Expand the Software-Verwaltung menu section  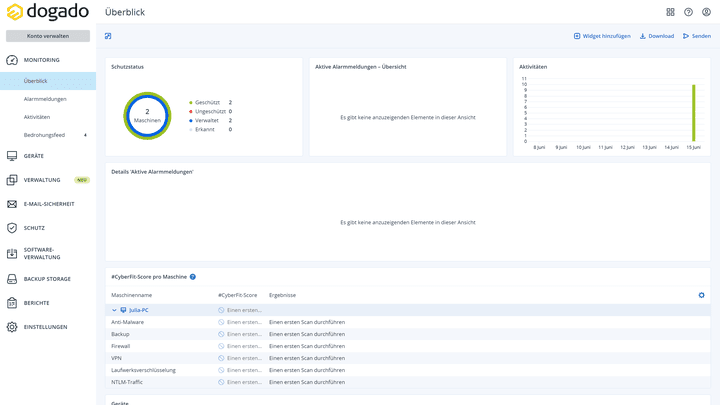pos(41,253)
